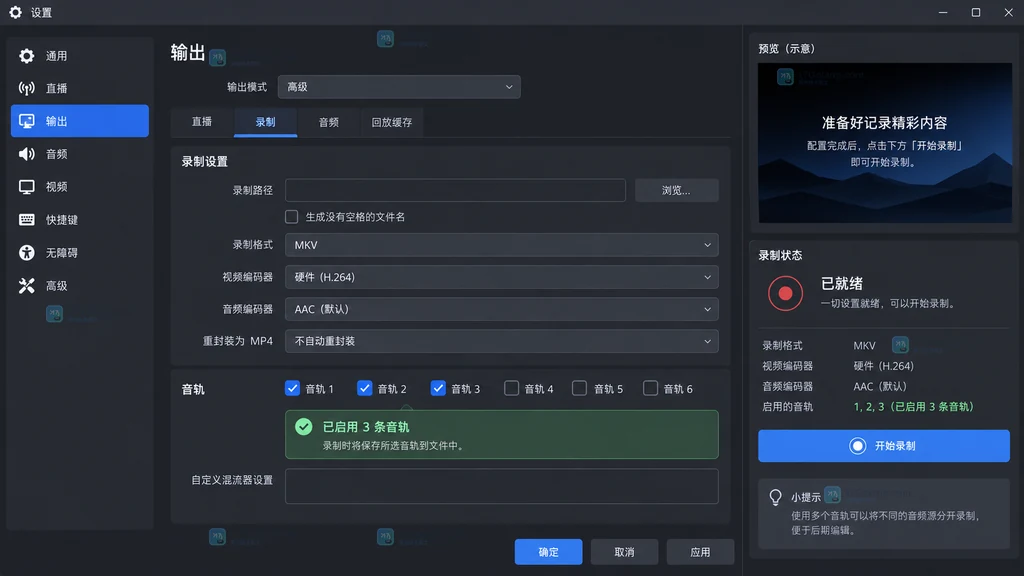The width and height of the screenshot is (1024, 576).
Task: Click 1, 2, 3 (已启用 3 条音轨) status value
Action: 914,407
